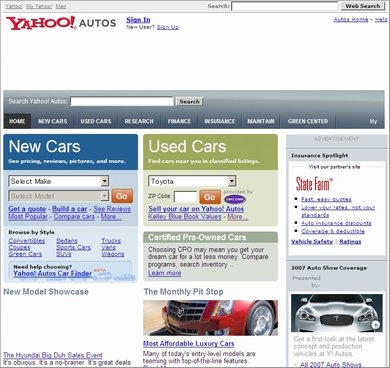Open the Toyota used cars make dropdown
The height and width of the screenshot is (368, 390).
pos(192,181)
